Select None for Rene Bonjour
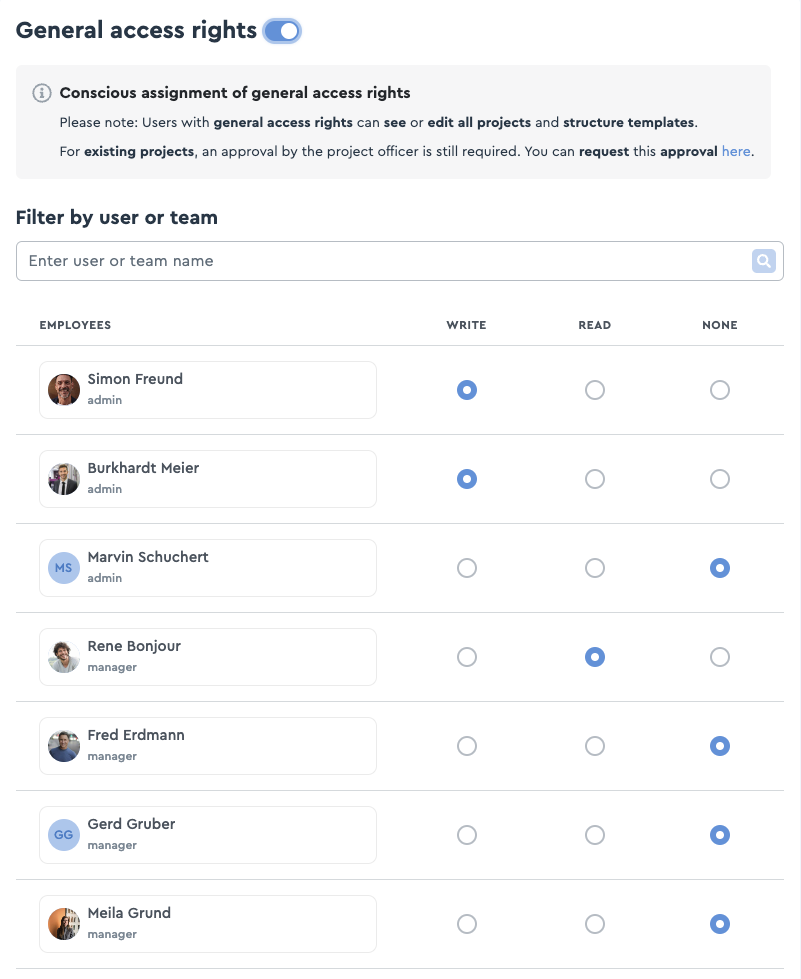The image size is (801, 979). pyautogui.click(x=719, y=657)
